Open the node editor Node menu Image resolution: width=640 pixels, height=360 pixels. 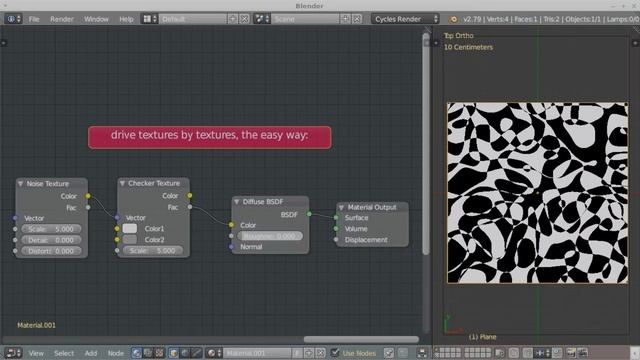(x=116, y=353)
